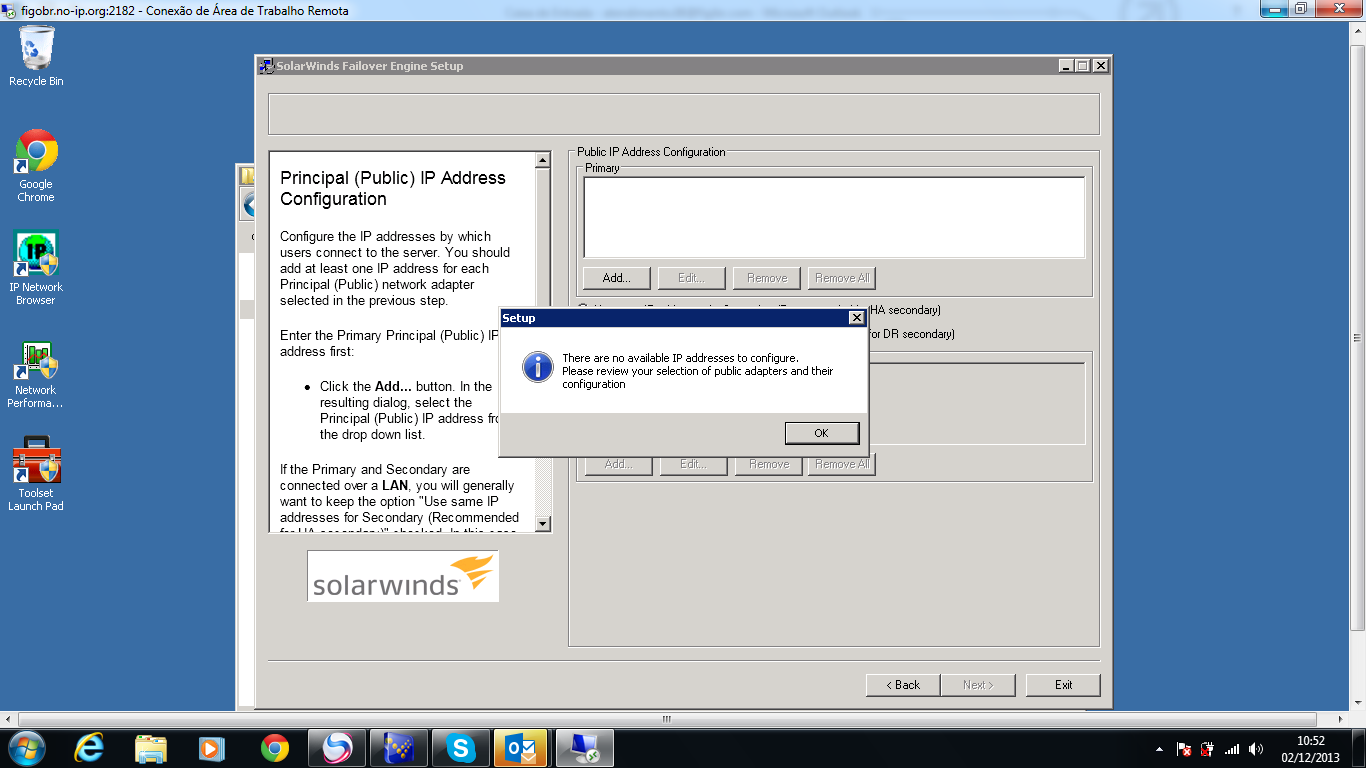This screenshot has width=1366, height=768.
Task: Click the solarwinds logo below the help pane
Action: click(403, 576)
